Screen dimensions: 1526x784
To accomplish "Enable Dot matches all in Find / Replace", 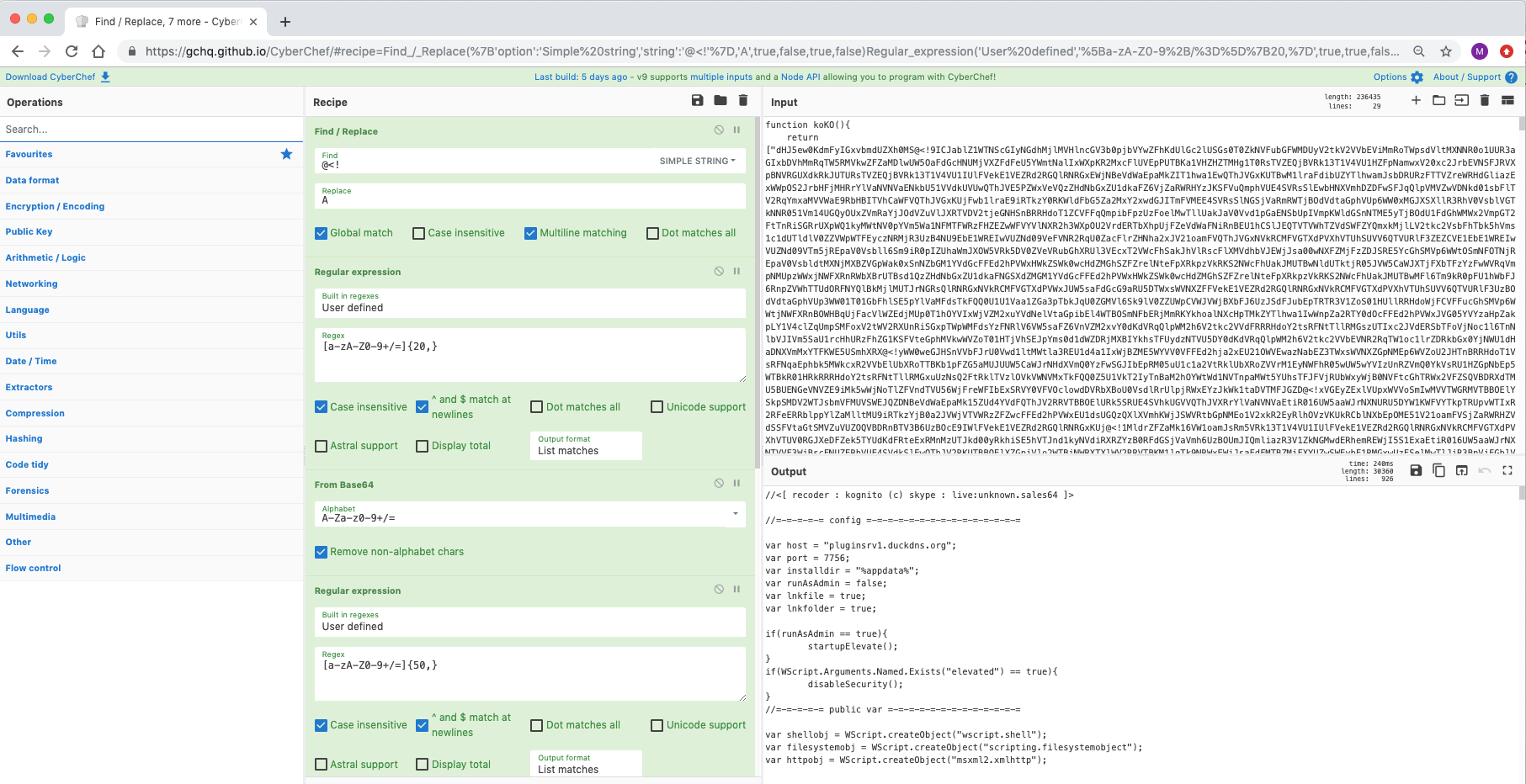I will pyautogui.click(x=652, y=233).
